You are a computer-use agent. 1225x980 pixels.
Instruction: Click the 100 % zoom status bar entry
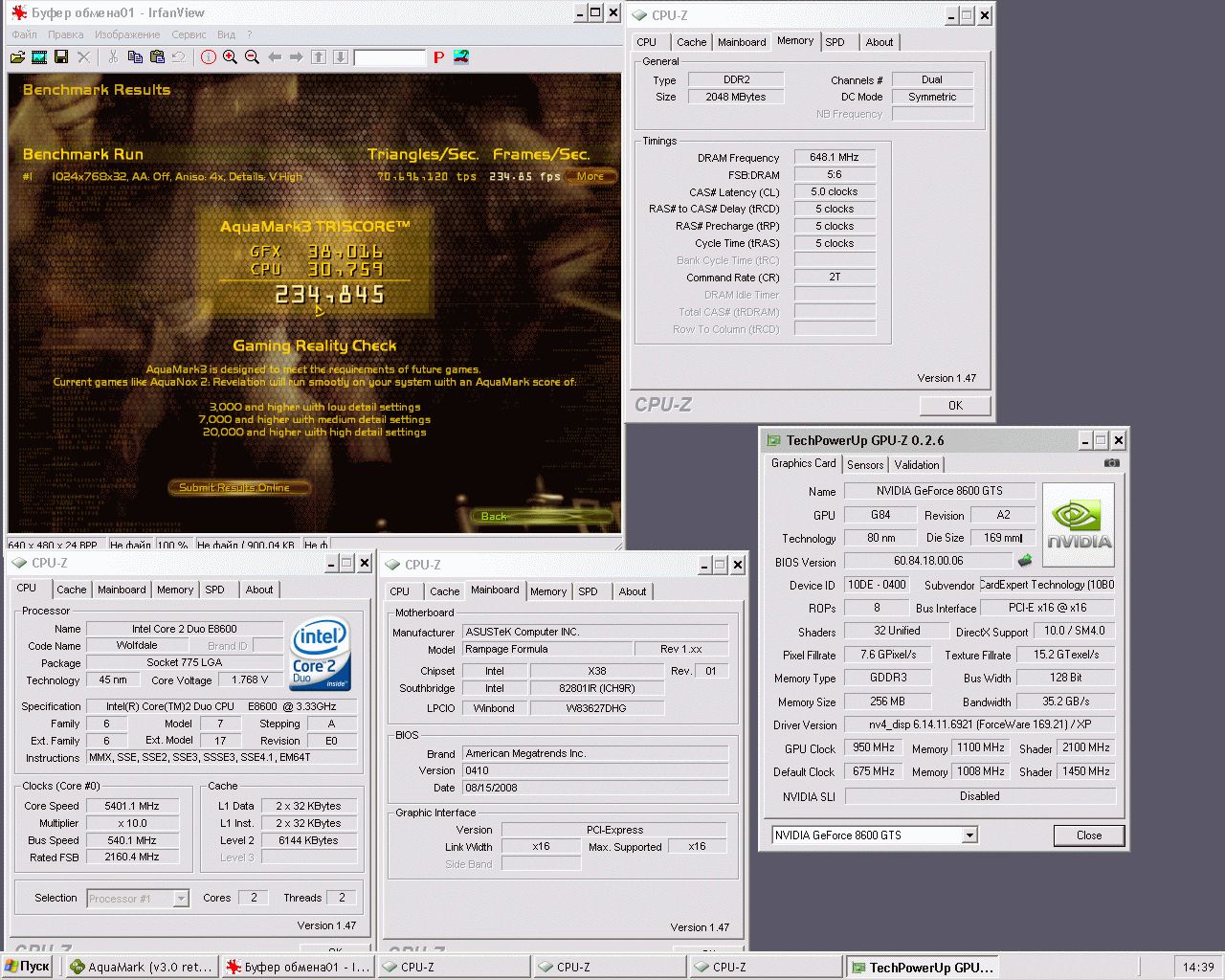pos(173,545)
